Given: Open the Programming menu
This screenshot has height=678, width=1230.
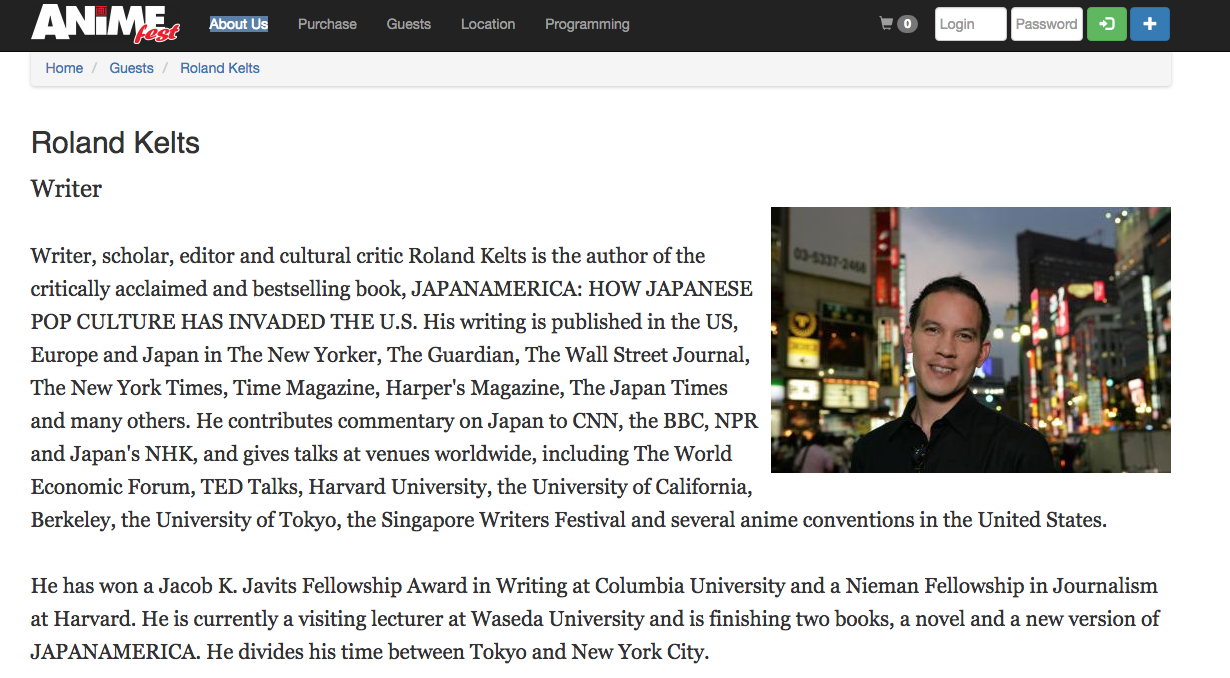Looking at the screenshot, I should click(587, 24).
